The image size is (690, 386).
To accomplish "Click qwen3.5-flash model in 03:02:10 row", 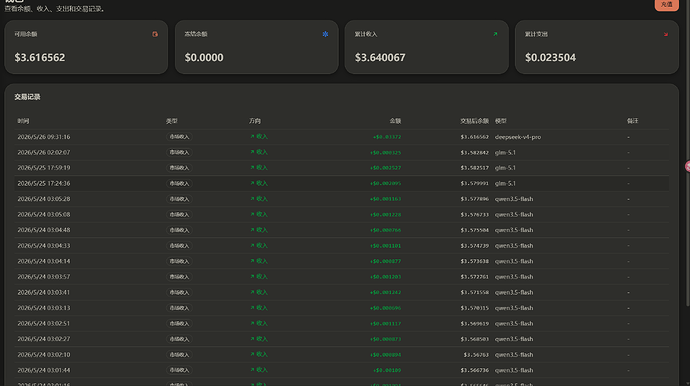I will point(514,355).
